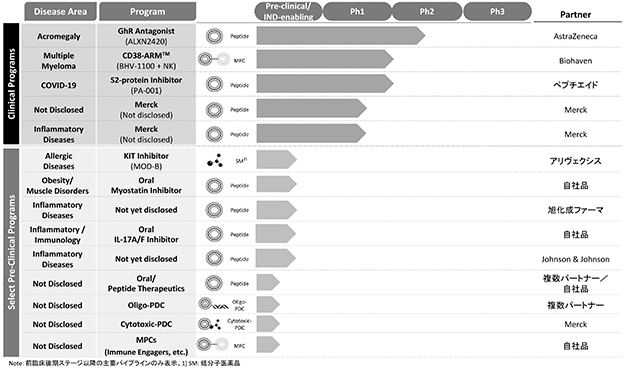This screenshot has height=371, width=624.
Task: Click the Select Pre-Clinical Programs vertical label
Action: [x=12, y=252]
